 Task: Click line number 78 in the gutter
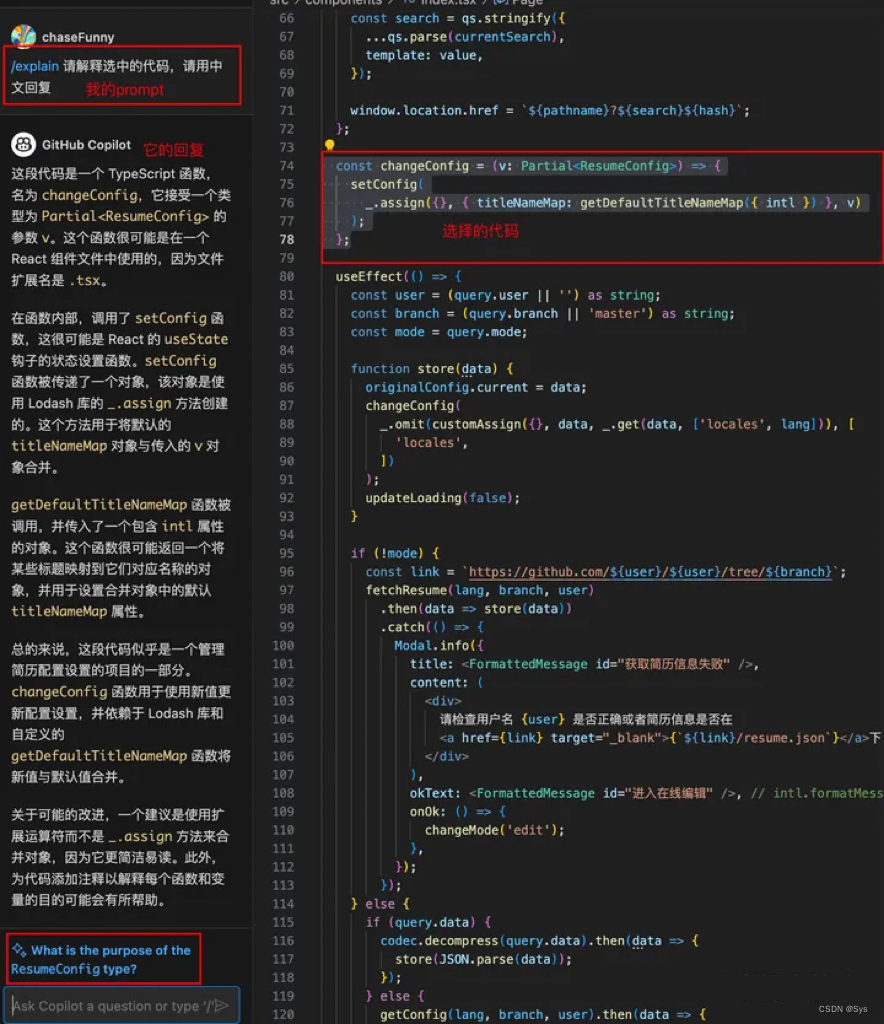(287, 240)
